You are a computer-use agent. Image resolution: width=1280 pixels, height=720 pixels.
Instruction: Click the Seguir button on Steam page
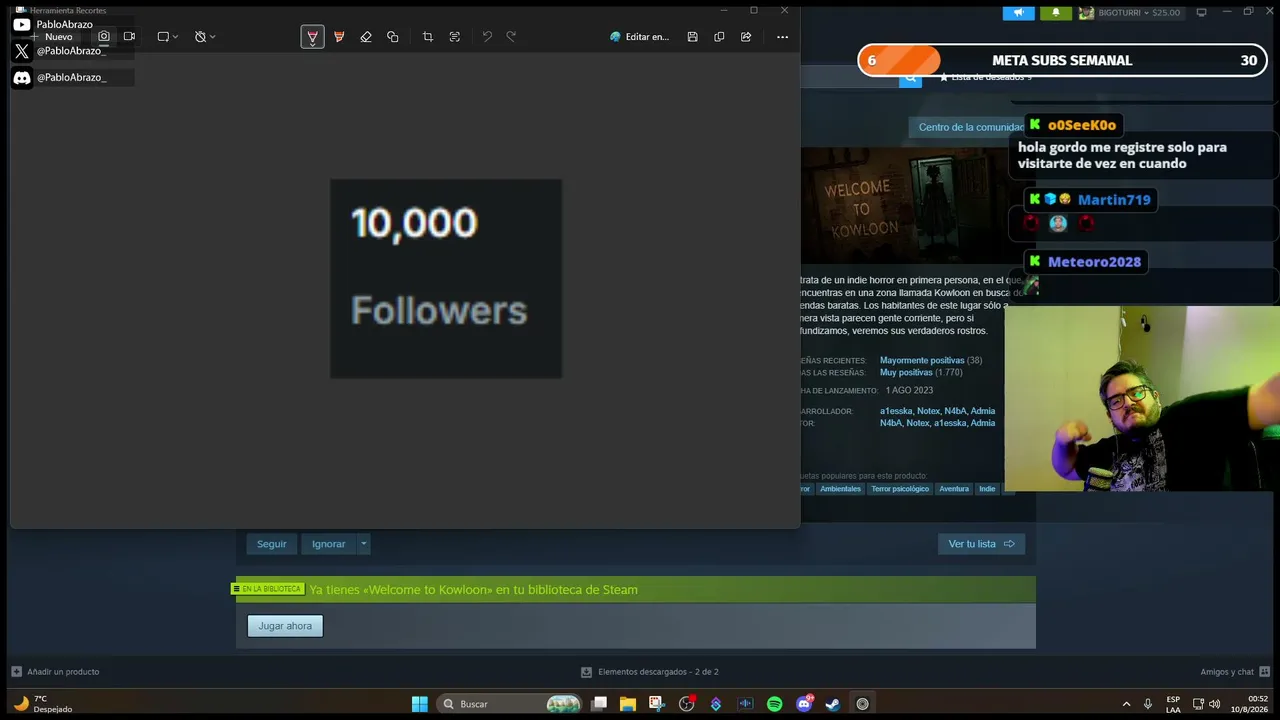coord(271,544)
